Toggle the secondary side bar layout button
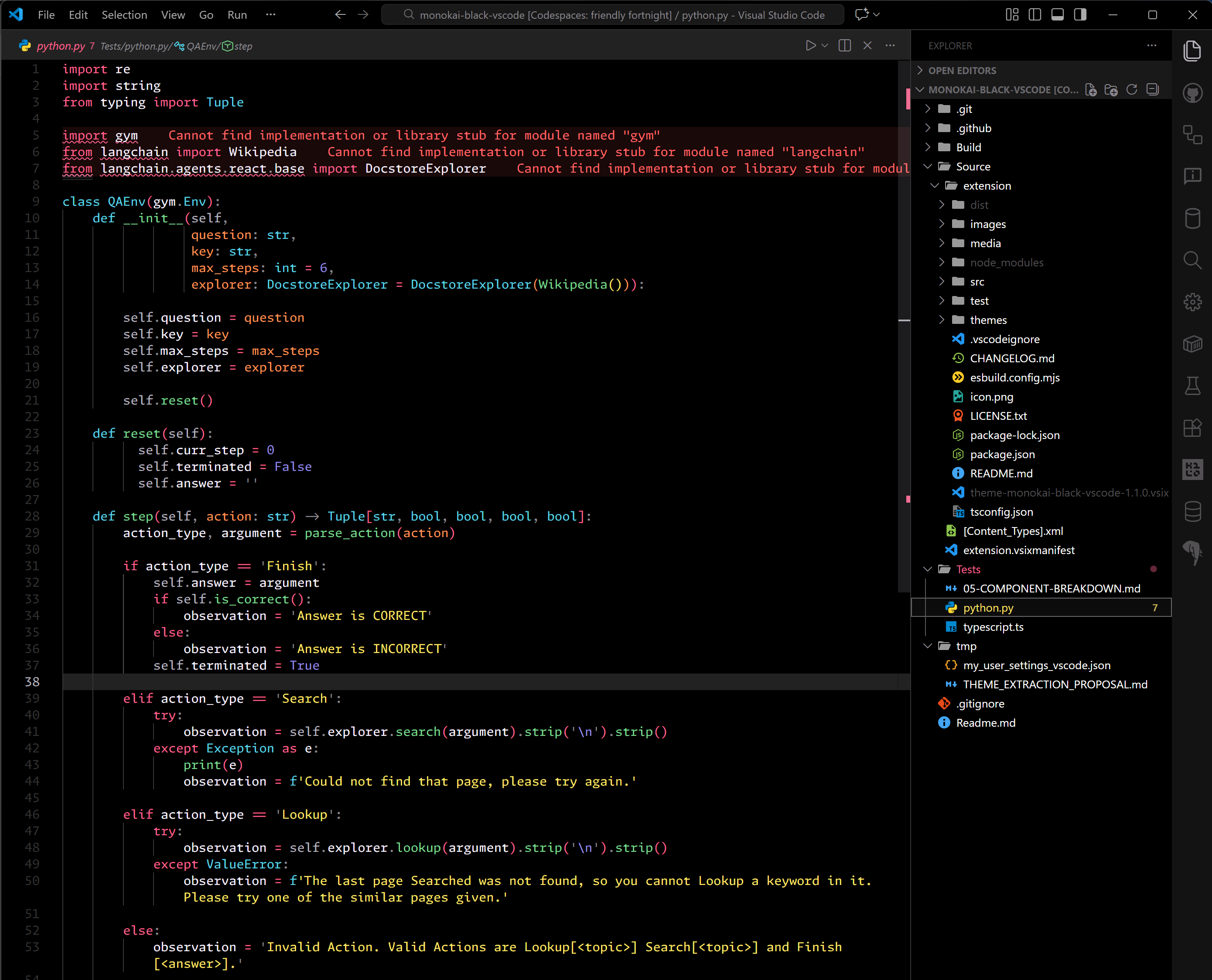 pos(1080,15)
